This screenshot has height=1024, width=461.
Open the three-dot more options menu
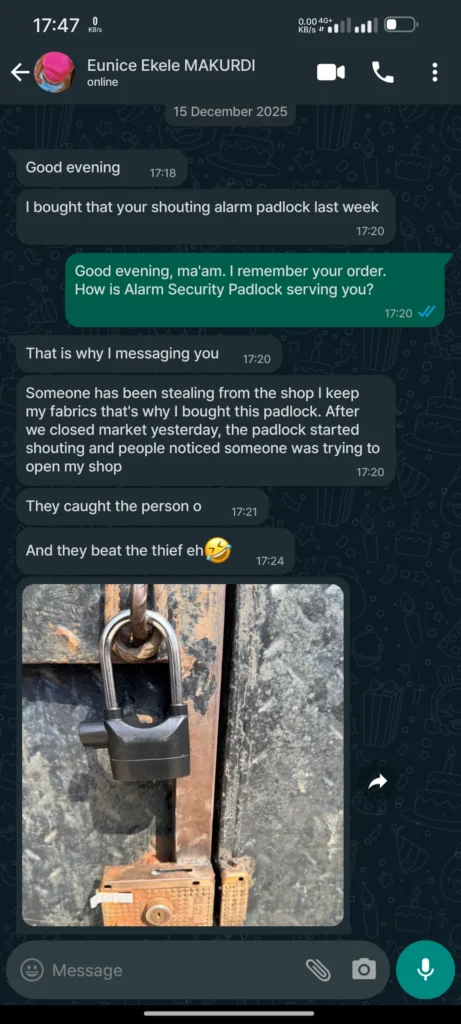pos(435,72)
